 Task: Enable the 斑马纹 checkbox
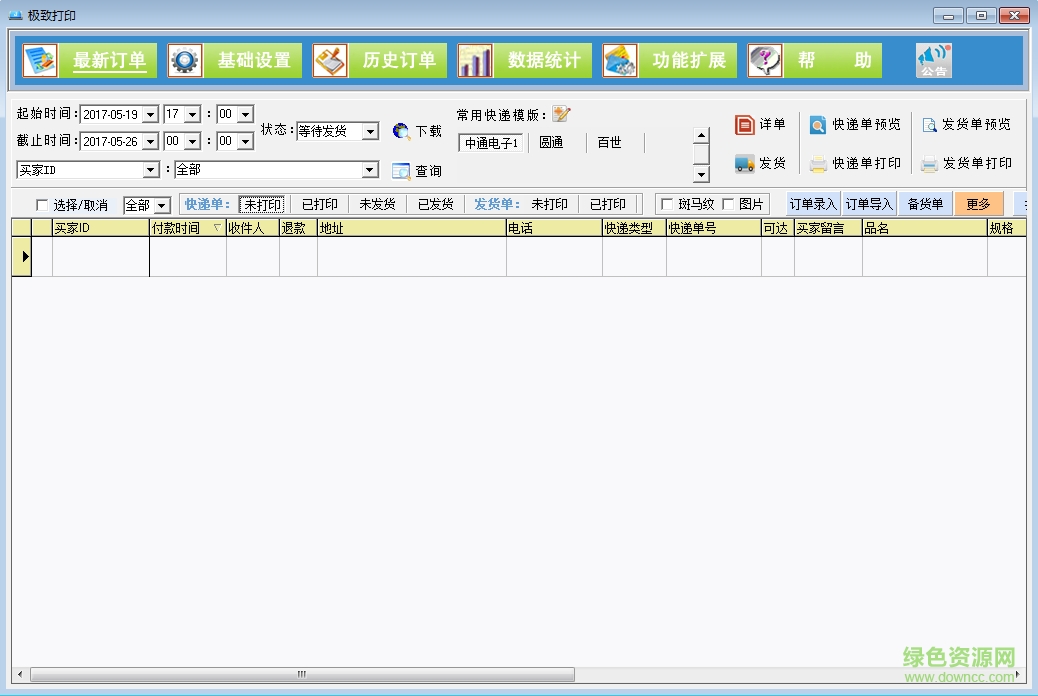(x=667, y=204)
